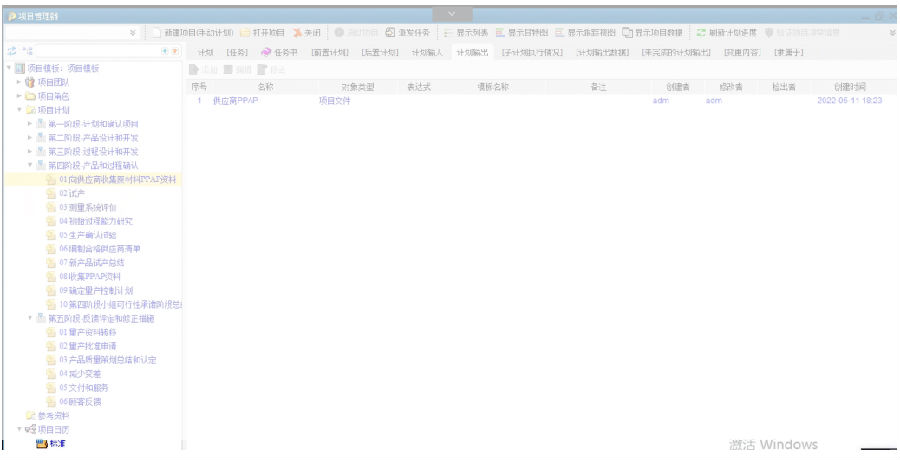Collapse the 项目计划 node
The height and width of the screenshot is (460, 900).
[19, 110]
